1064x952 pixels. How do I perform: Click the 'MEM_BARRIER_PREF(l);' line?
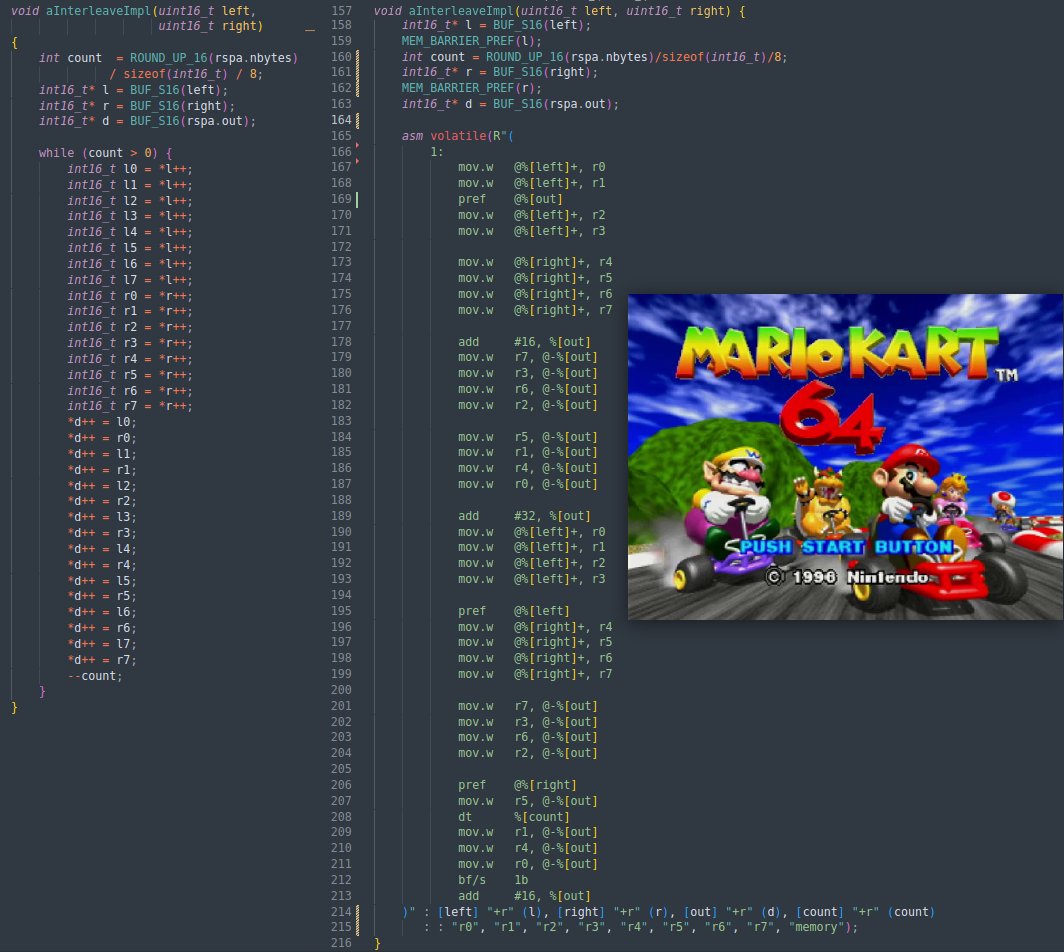(472, 41)
